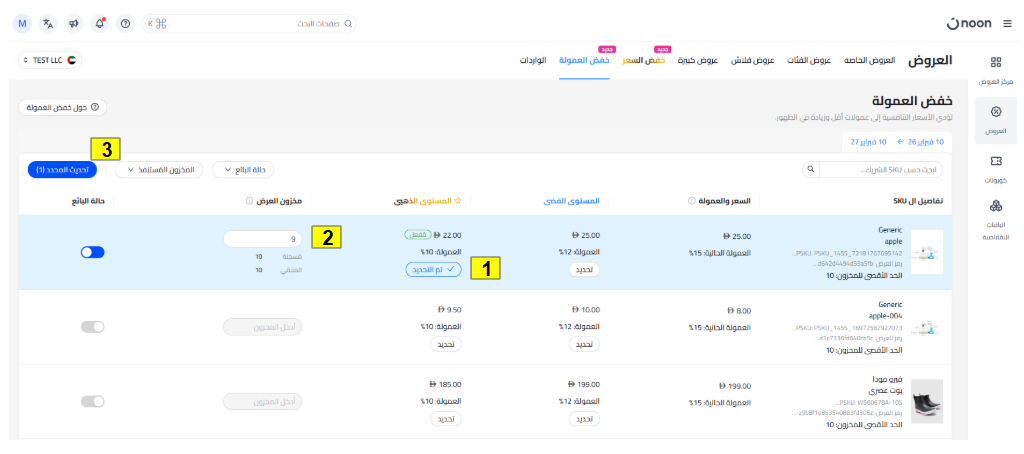Screen dimensions: 1024x454
Task: Toggle seller status for the Fion Moda row
Action: coord(92,401)
